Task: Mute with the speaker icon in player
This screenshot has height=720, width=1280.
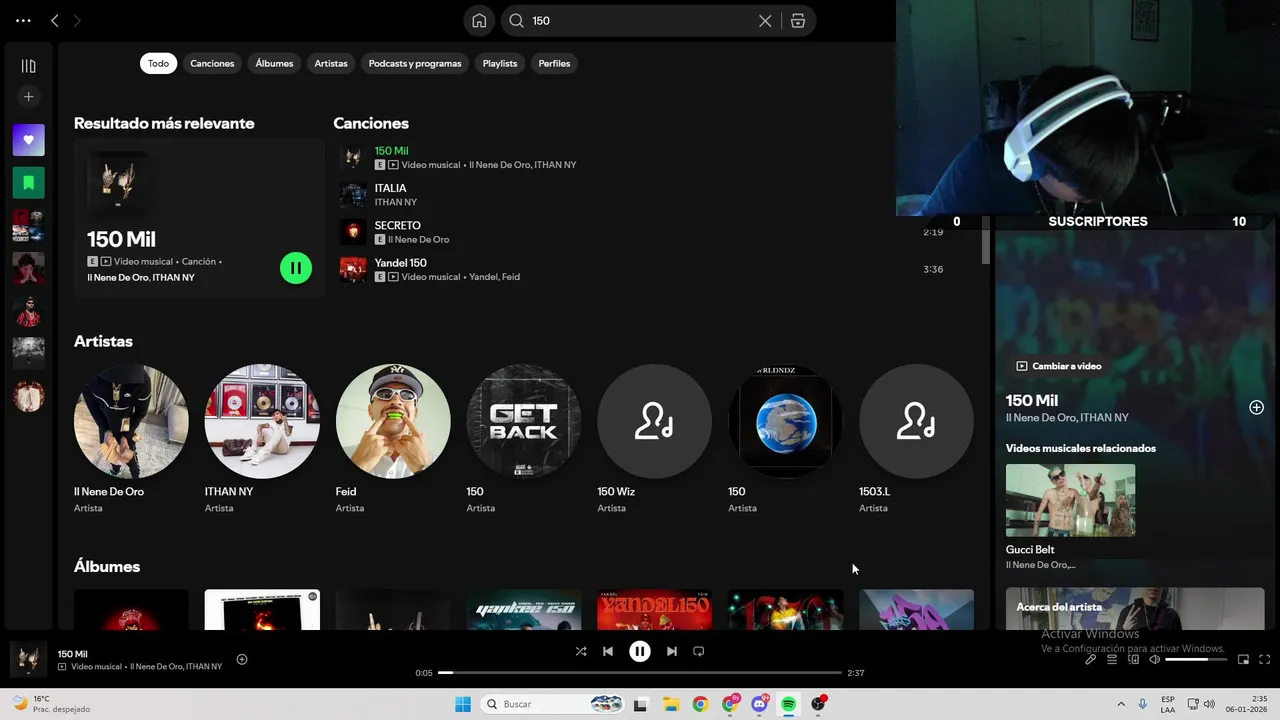Action: (1155, 659)
